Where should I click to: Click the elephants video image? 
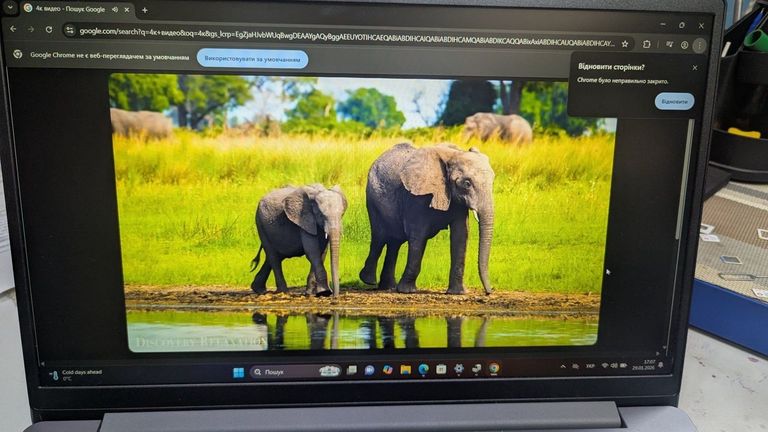362,210
